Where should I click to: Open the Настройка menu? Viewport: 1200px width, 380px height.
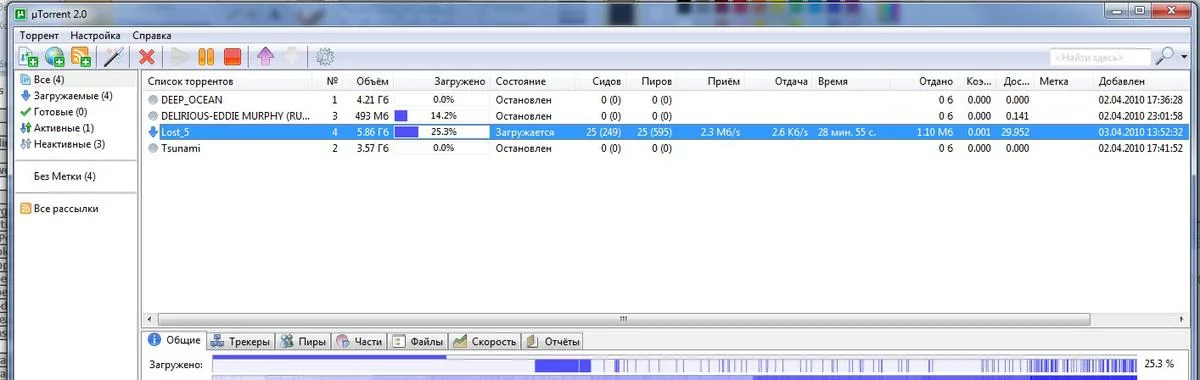pos(95,35)
